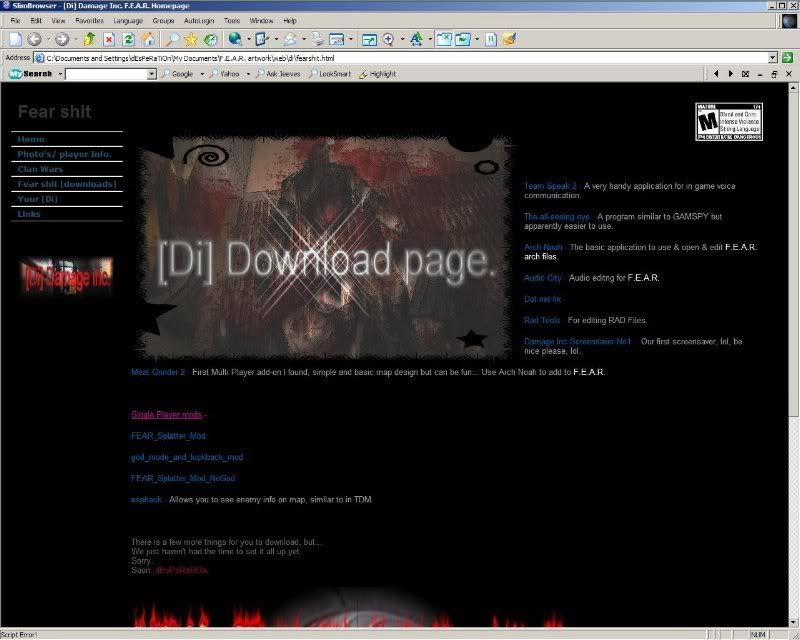The width and height of the screenshot is (800, 640).
Task: Open the Rad Tools link
Action: point(542,321)
